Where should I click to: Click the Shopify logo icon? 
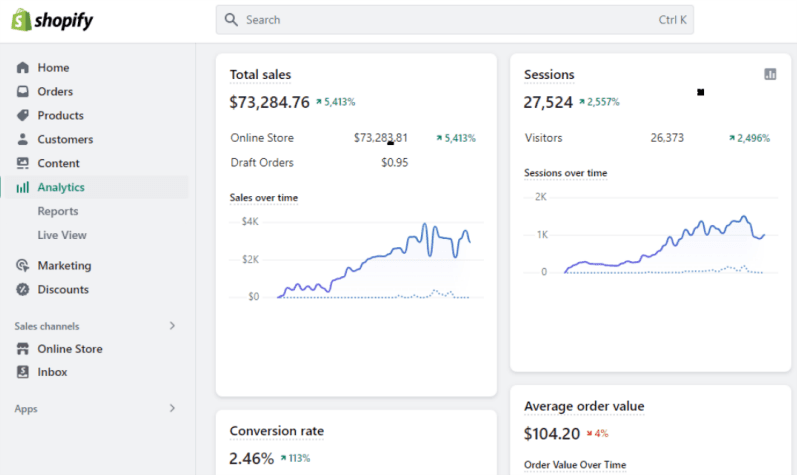pos(22,20)
